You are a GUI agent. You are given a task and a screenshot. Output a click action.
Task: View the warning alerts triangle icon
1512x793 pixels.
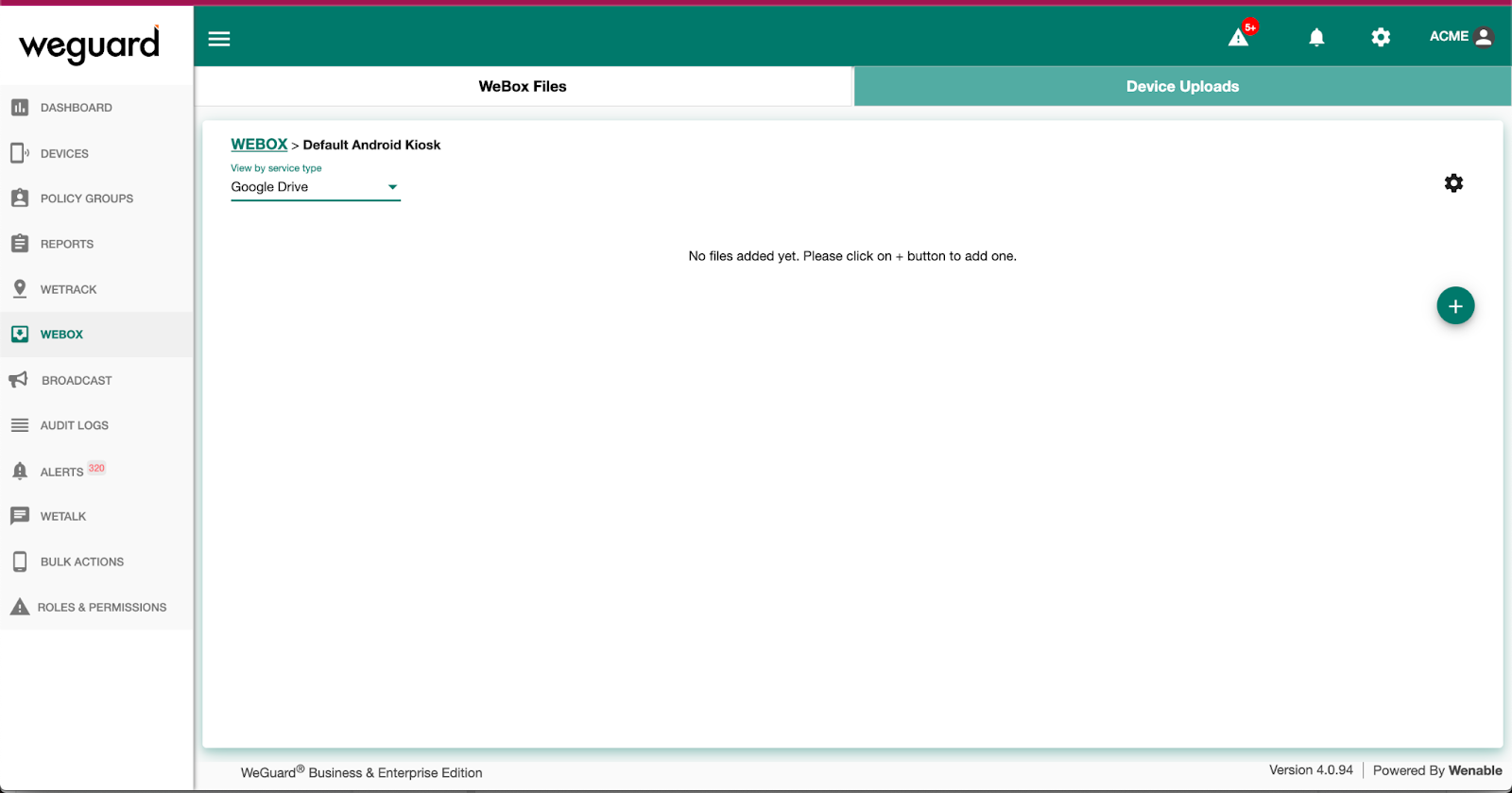(1238, 38)
